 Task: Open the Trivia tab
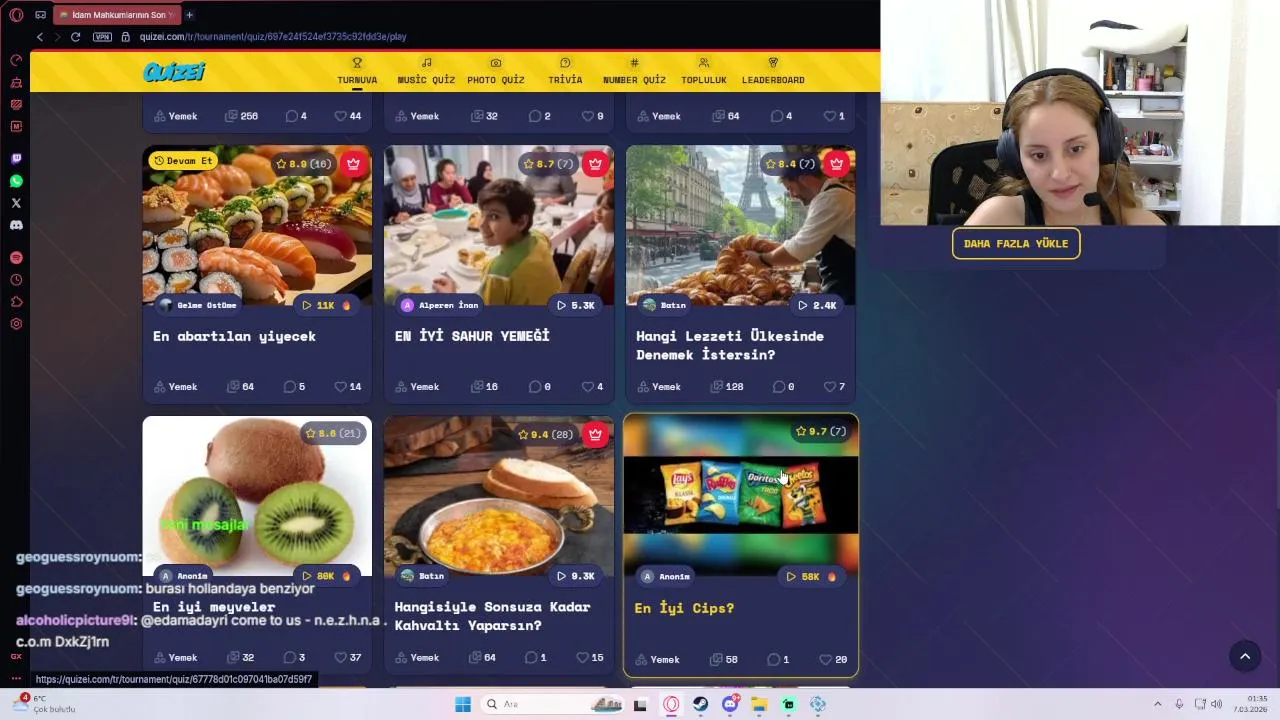tap(565, 71)
